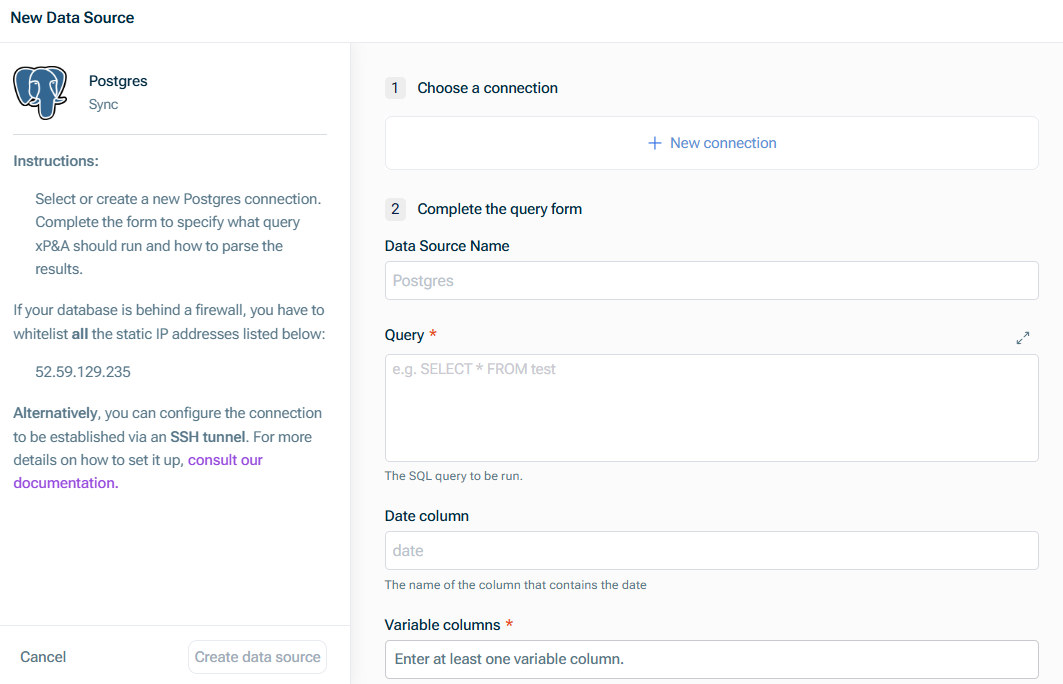The image size is (1063, 684).
Task: Click the step 1 number badge
Action: (395, 88)
